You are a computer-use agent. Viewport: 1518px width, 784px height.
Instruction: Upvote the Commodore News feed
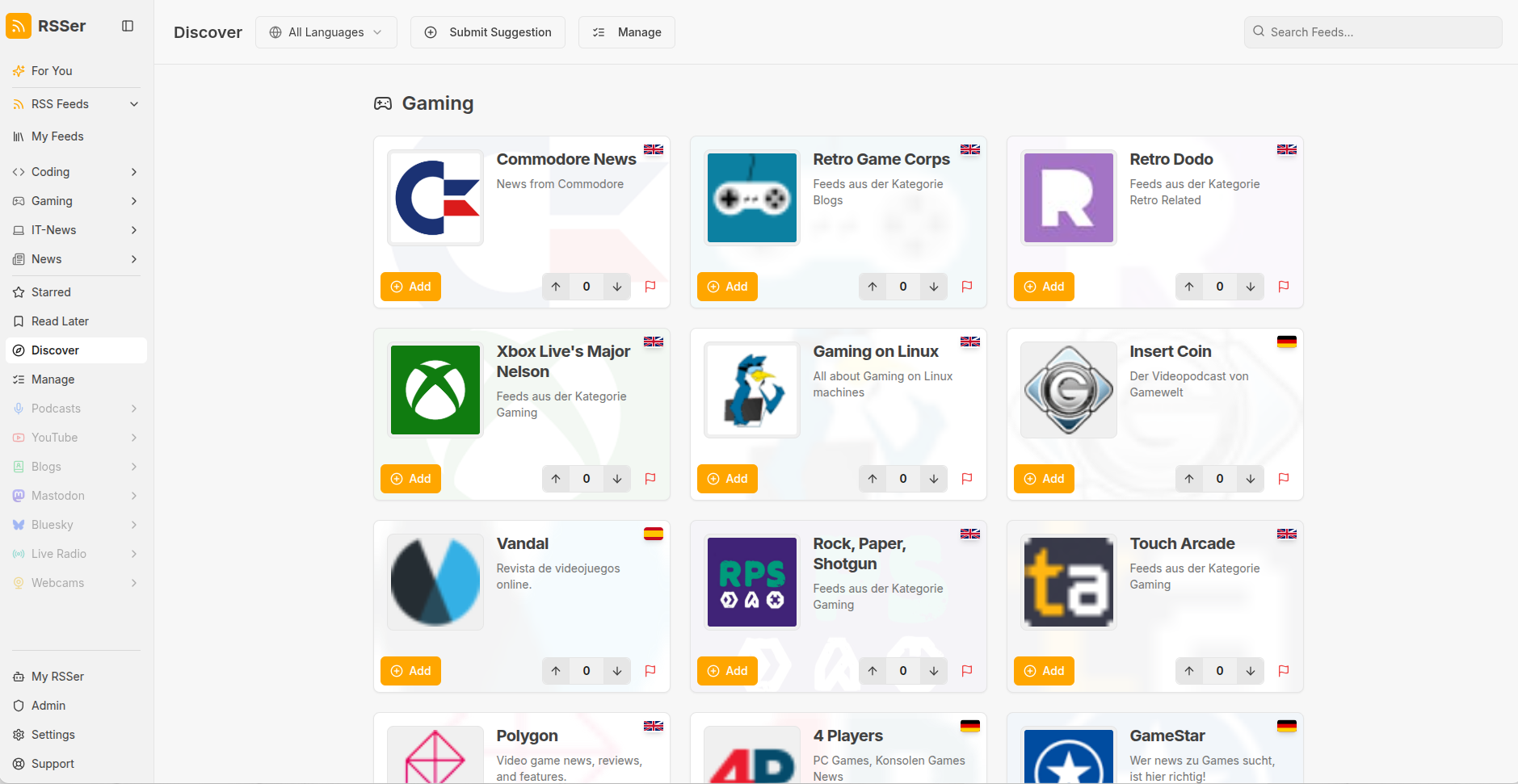click(556, 287)
